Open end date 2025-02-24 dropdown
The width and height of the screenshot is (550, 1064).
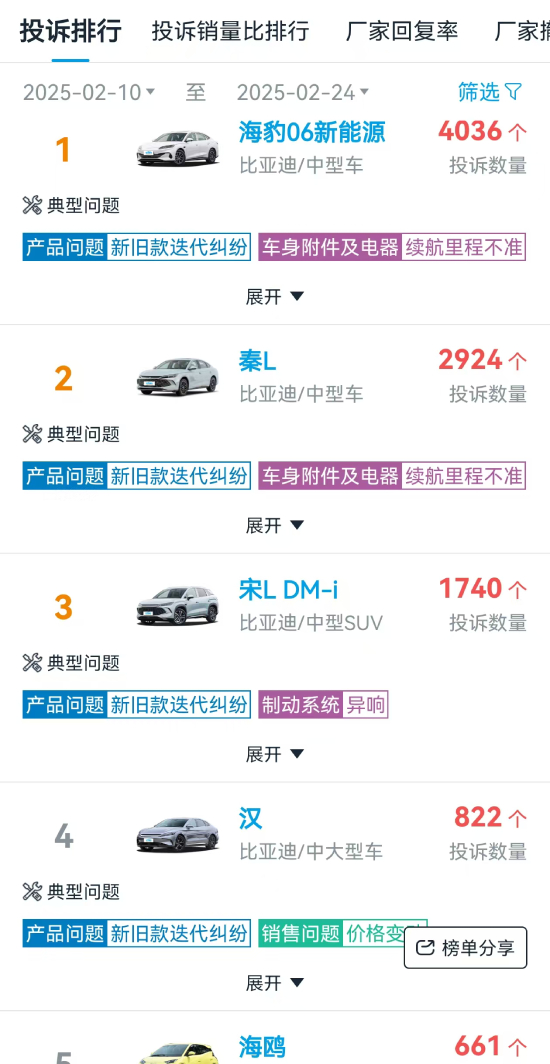click(x=303, y=92)
